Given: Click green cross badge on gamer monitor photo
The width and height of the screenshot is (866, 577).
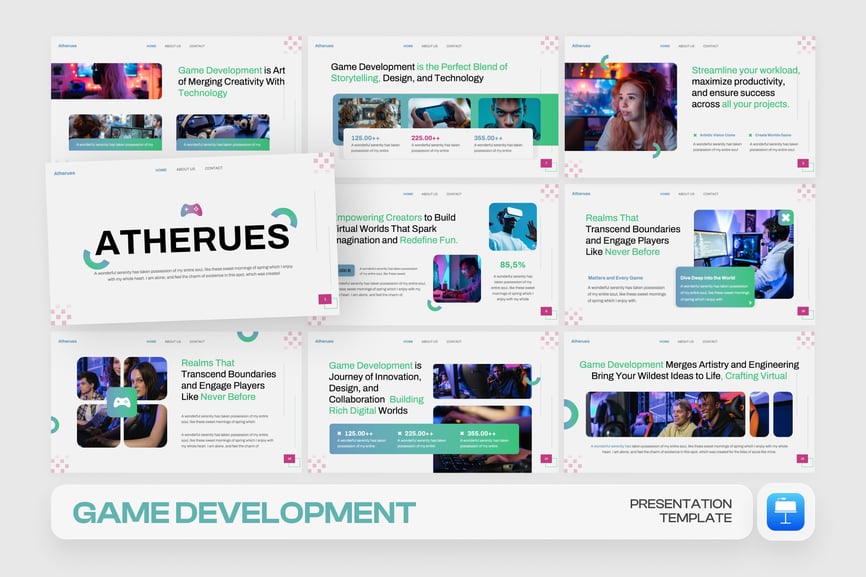Looking at the screenshot, I should 785,218.
